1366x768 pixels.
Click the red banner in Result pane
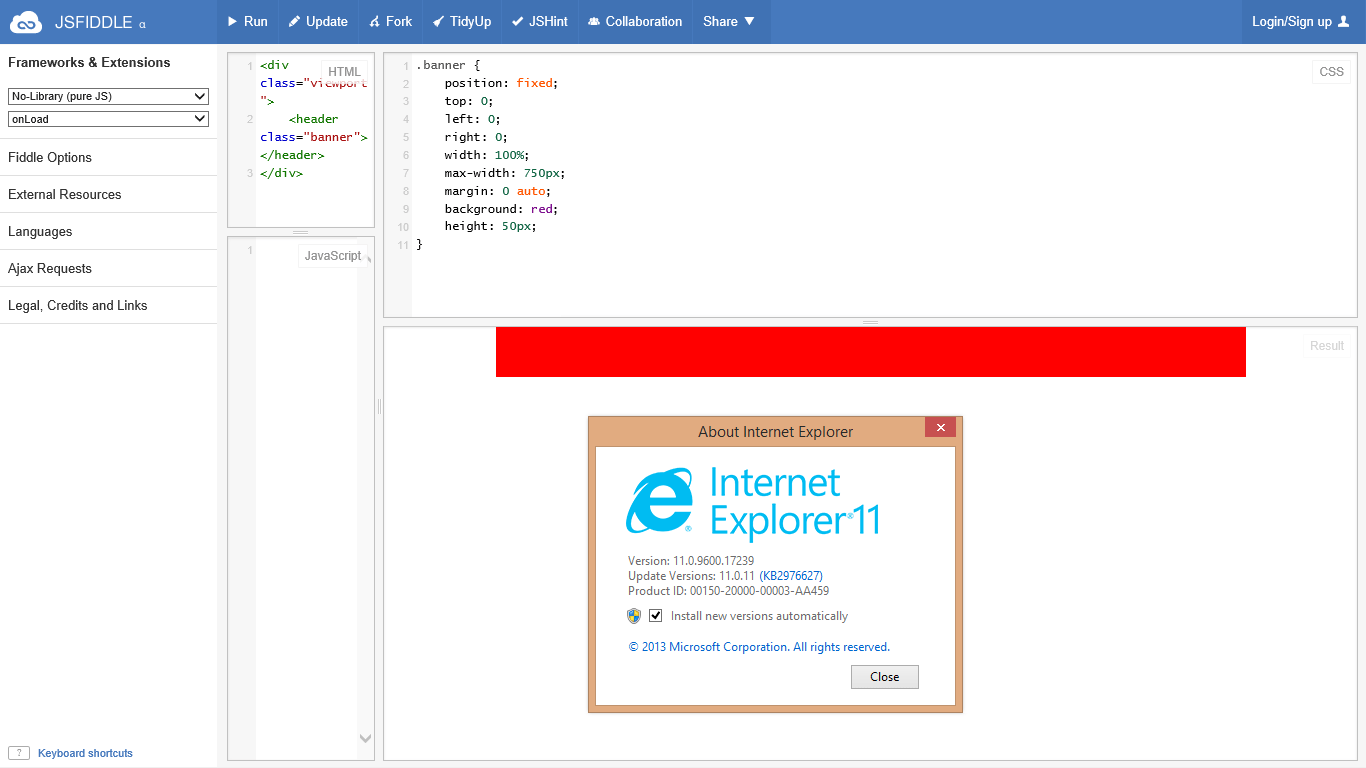[x=871, y=352]
